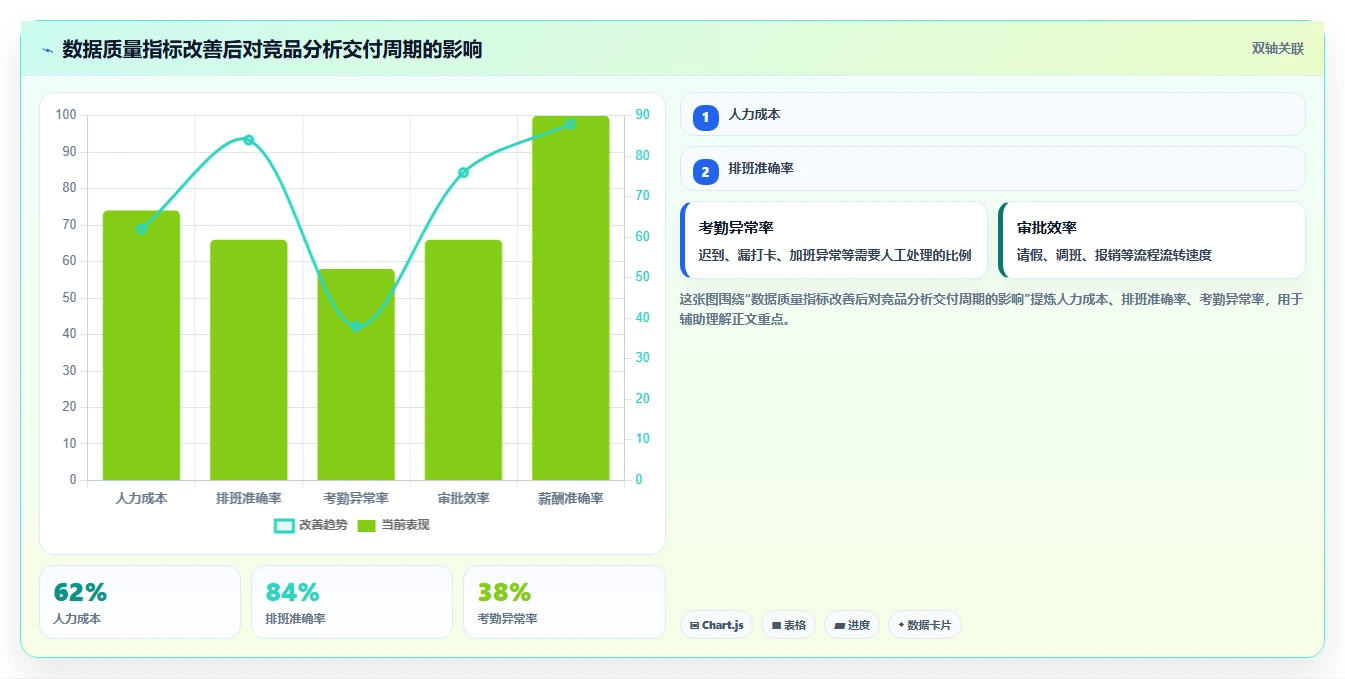
Task: Click the chart title 数据质量指标改善后
Action: pyautogui.click(x=272, y=49)
